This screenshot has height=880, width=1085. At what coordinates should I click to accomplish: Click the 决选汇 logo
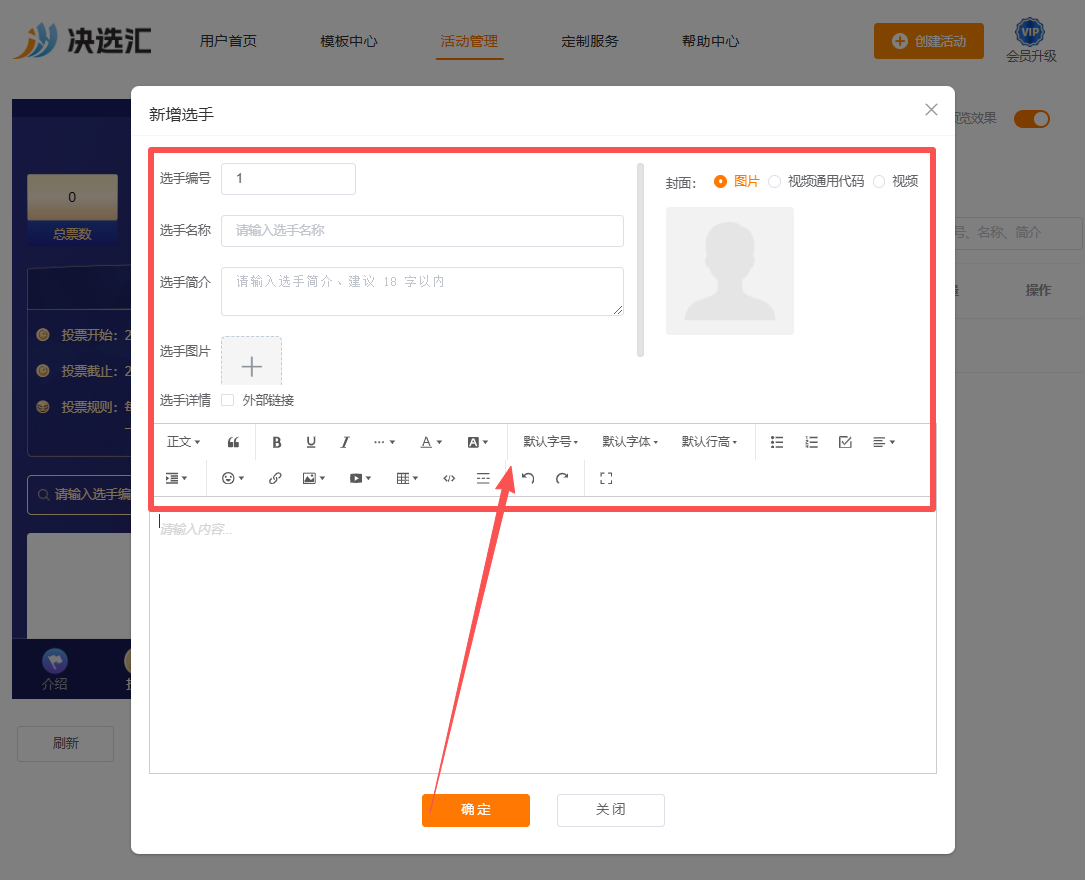coord(82,41)
